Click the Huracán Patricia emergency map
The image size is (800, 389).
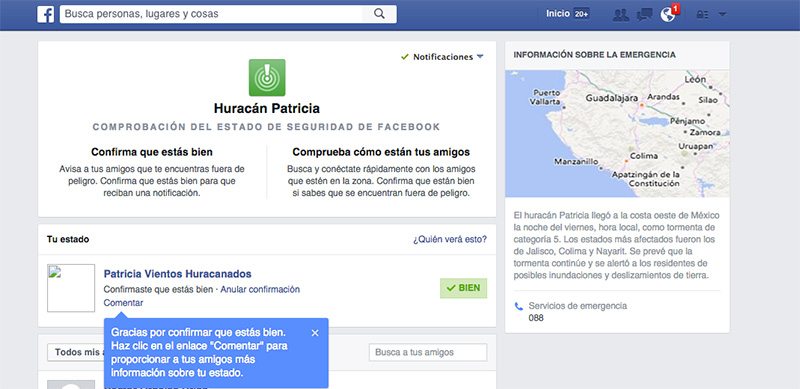coord(617,134)
